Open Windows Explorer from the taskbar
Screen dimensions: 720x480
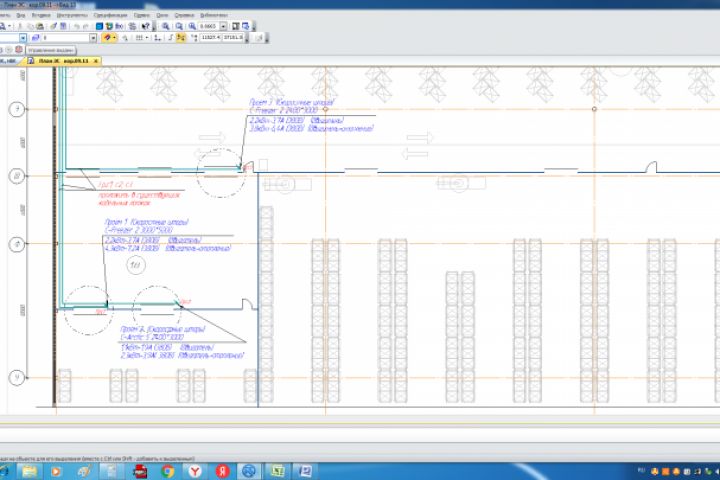point(30,471)
